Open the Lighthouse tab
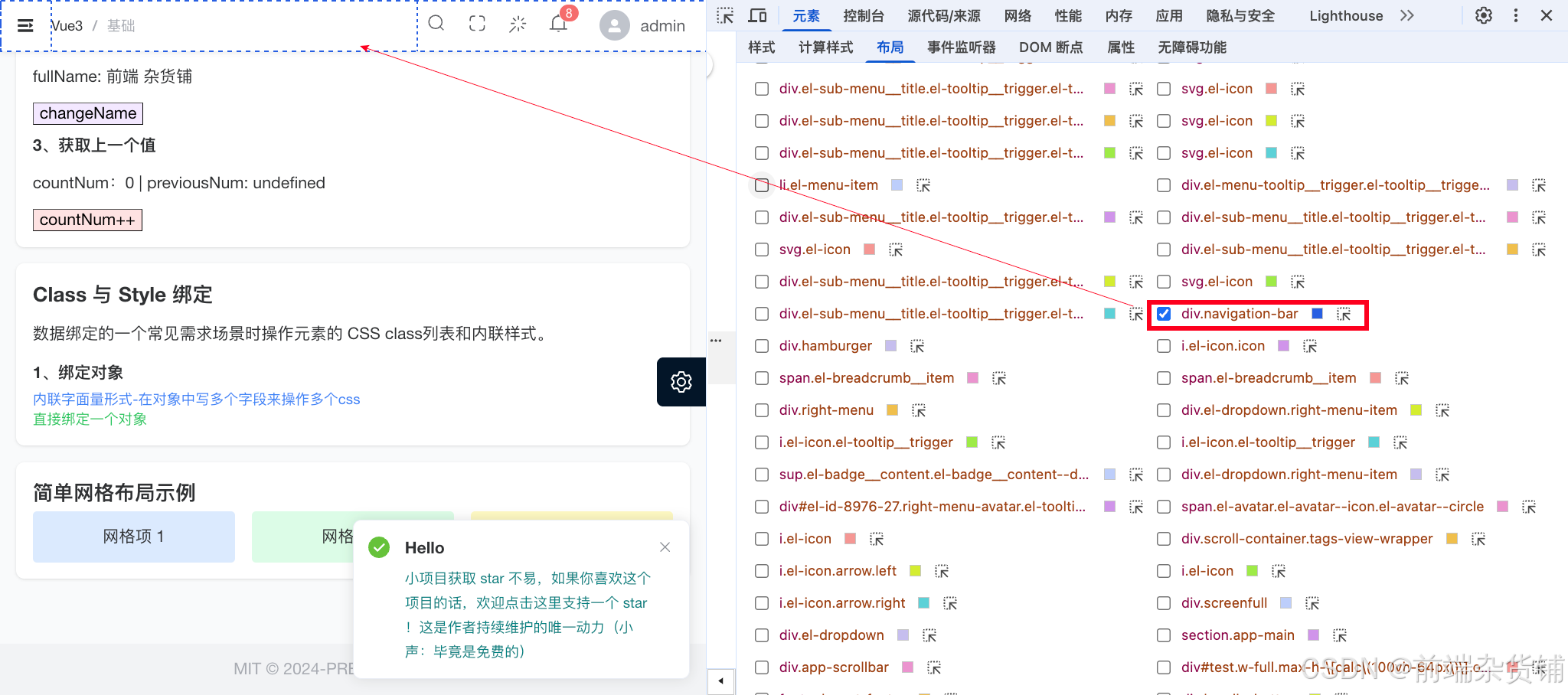Screen dimensions: 1568x695 point(1346,16)
